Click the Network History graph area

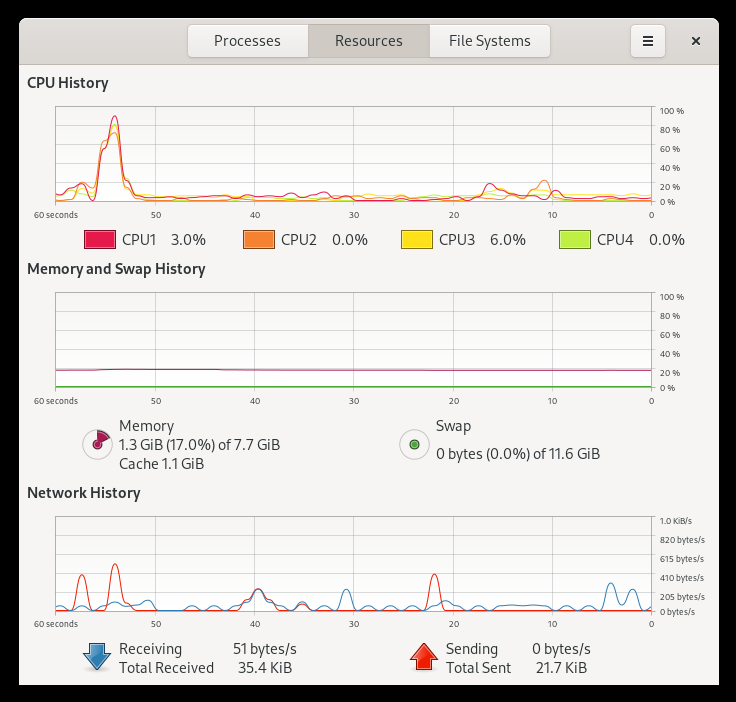point(353,564)
